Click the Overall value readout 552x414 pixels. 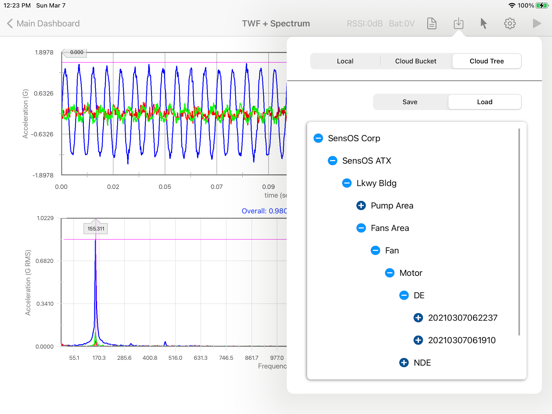264,211
